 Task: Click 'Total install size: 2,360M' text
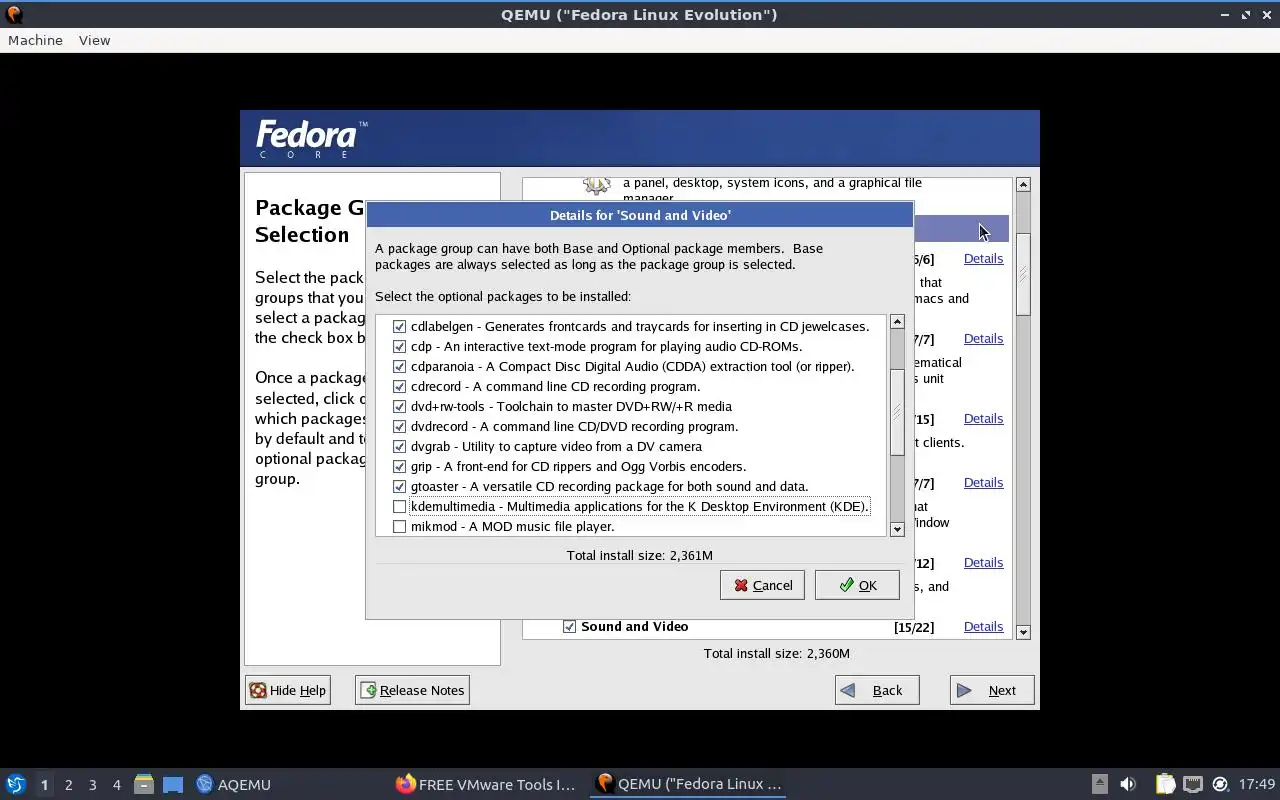click(x=777, y=653)
